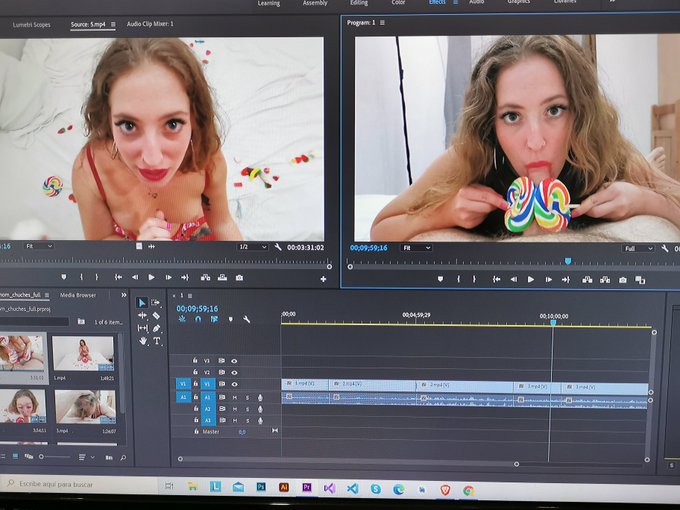Click Insert button in Source monitor
This screenshot has width=680, height=510.
(x=206, y=278)
